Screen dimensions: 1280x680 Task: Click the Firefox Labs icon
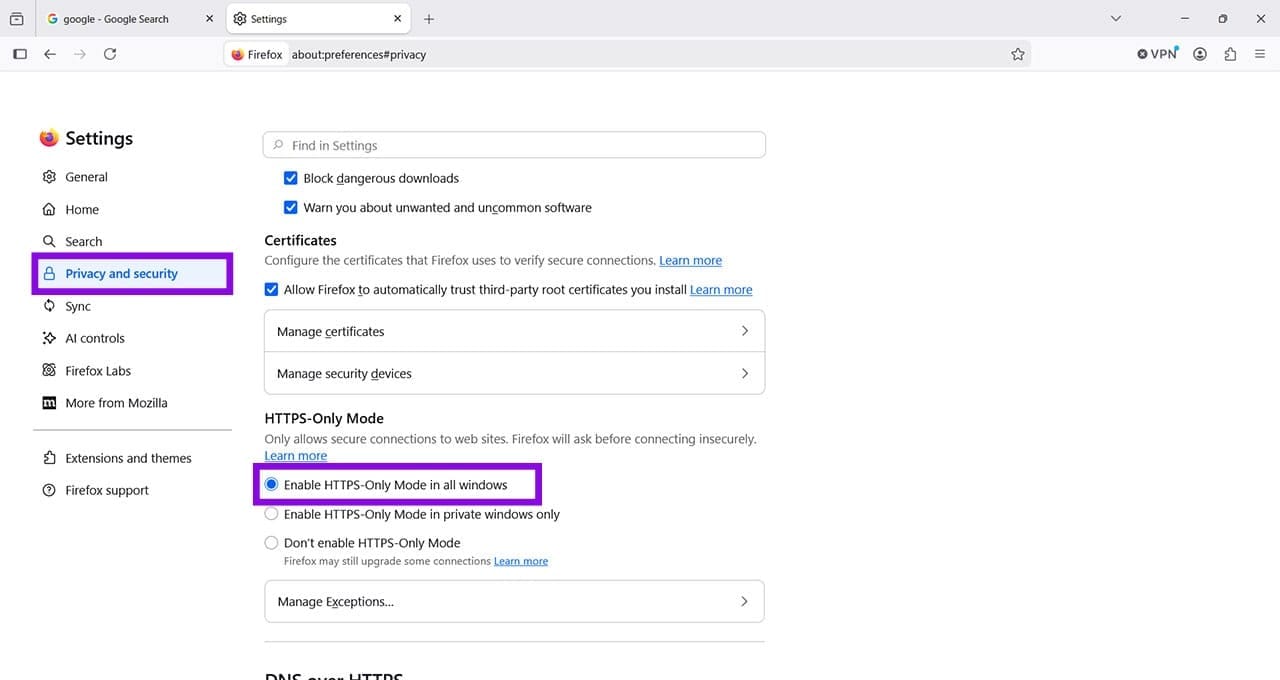(x=49, y=370)
